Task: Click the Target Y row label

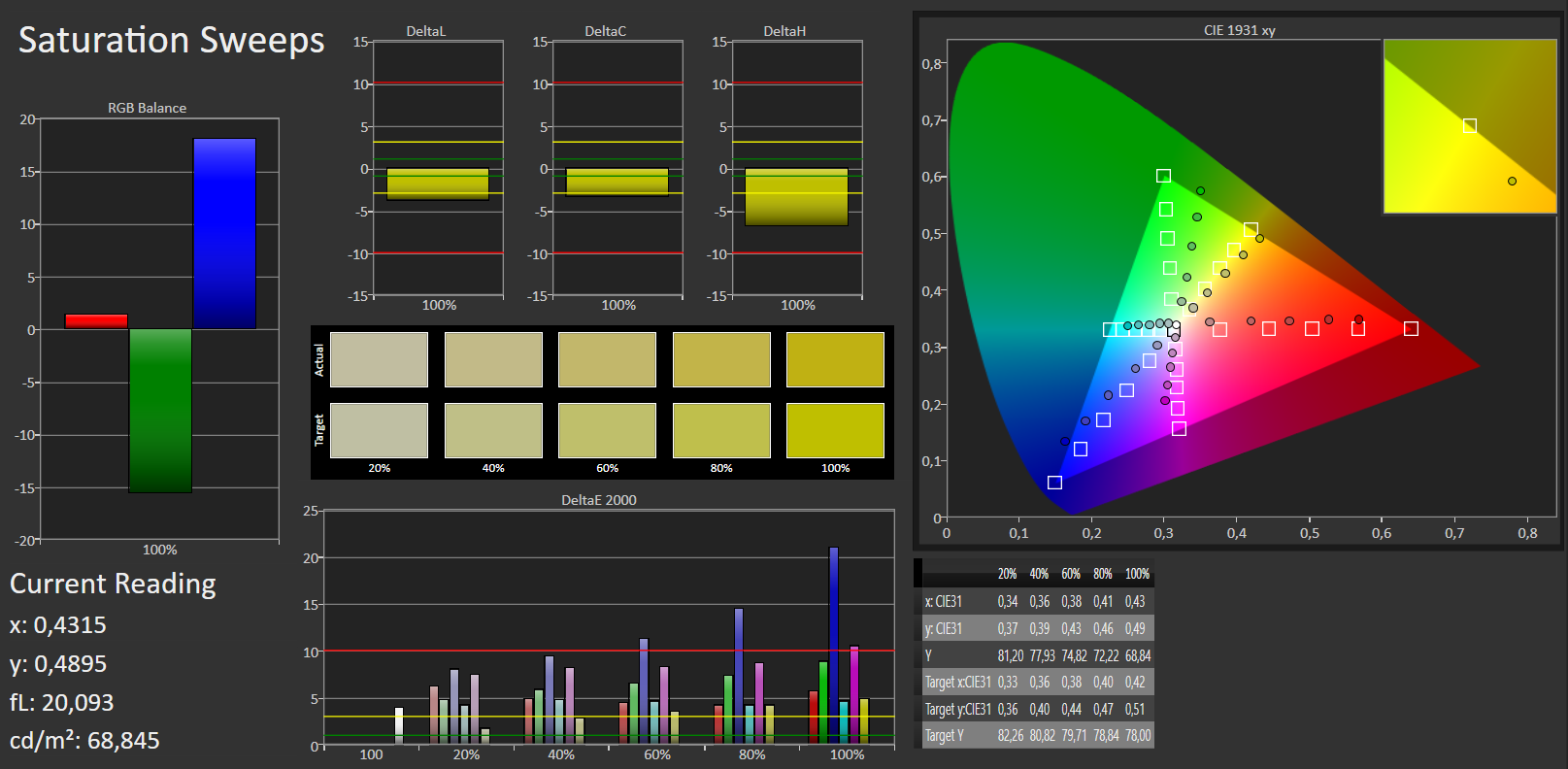Action: 944,736
